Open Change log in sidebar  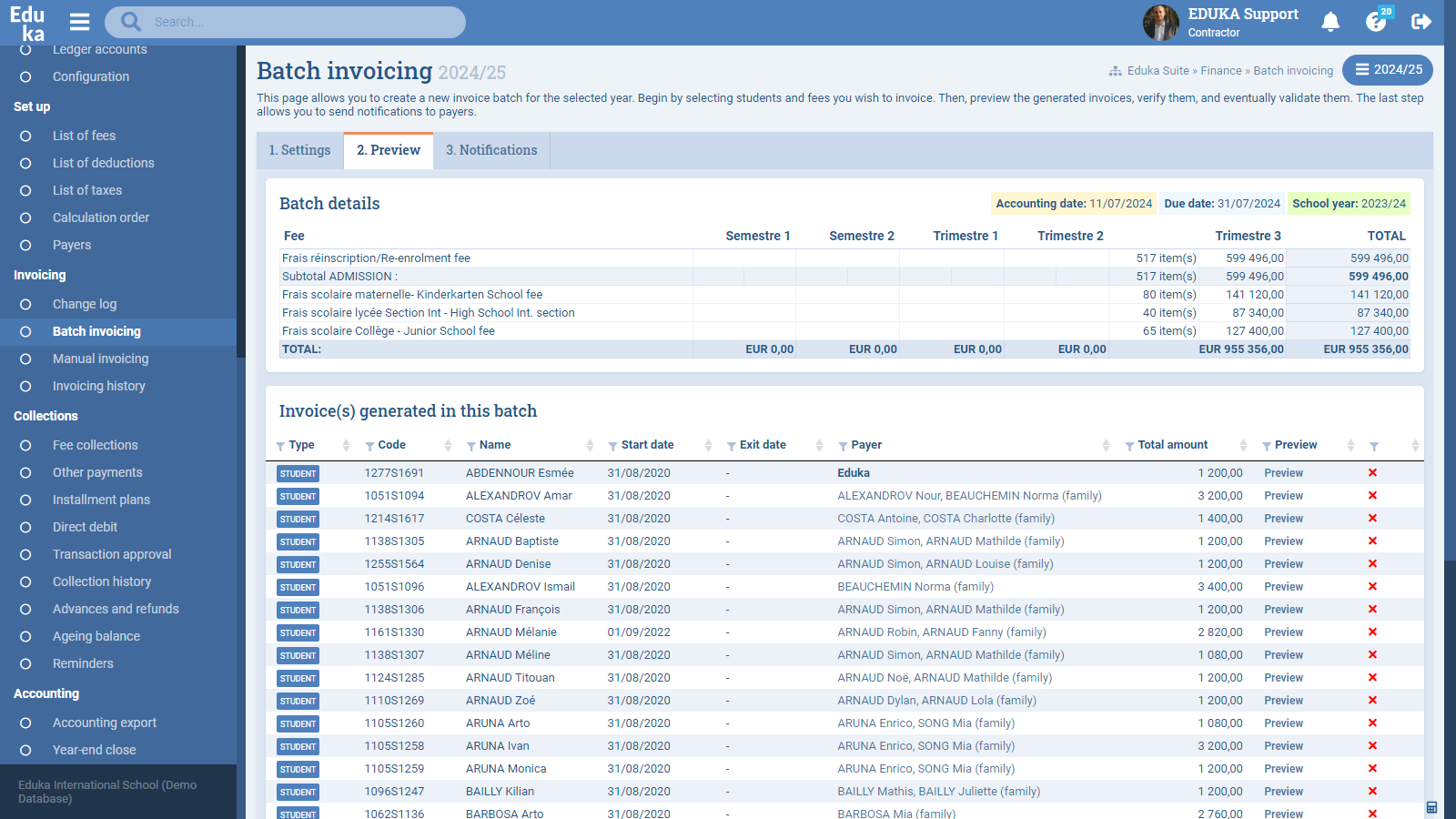85,304
